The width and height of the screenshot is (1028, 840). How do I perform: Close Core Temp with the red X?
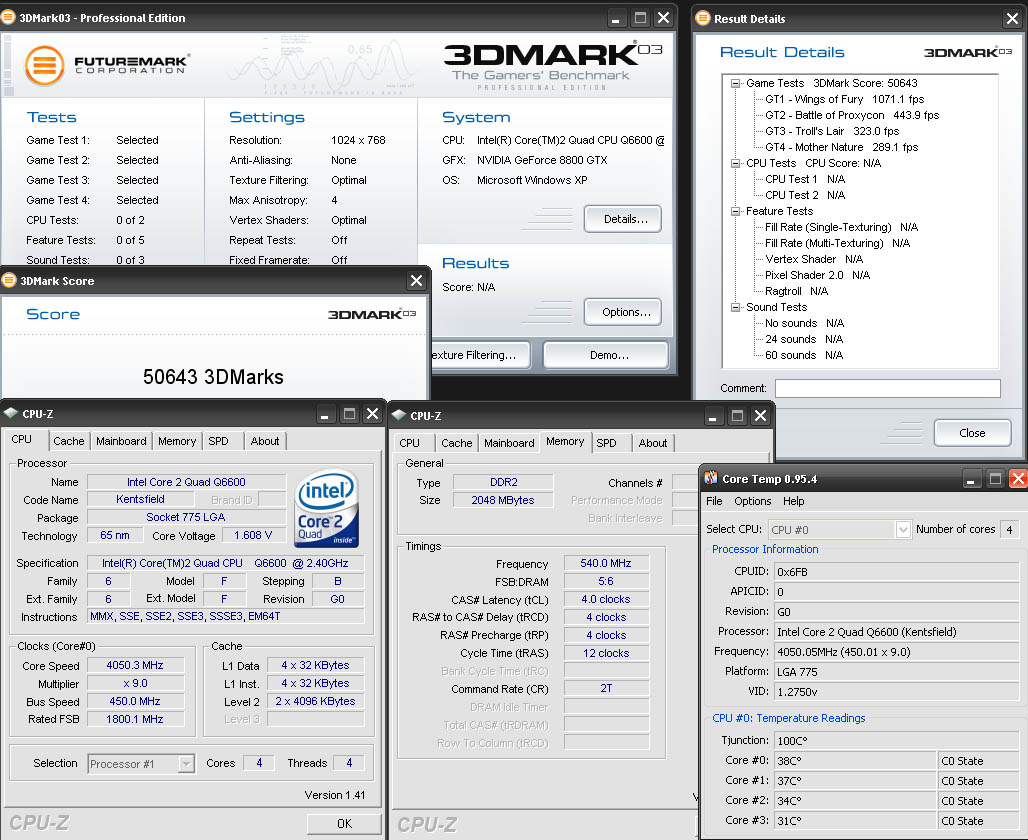pyautogui.click(x=1018, y=479)
